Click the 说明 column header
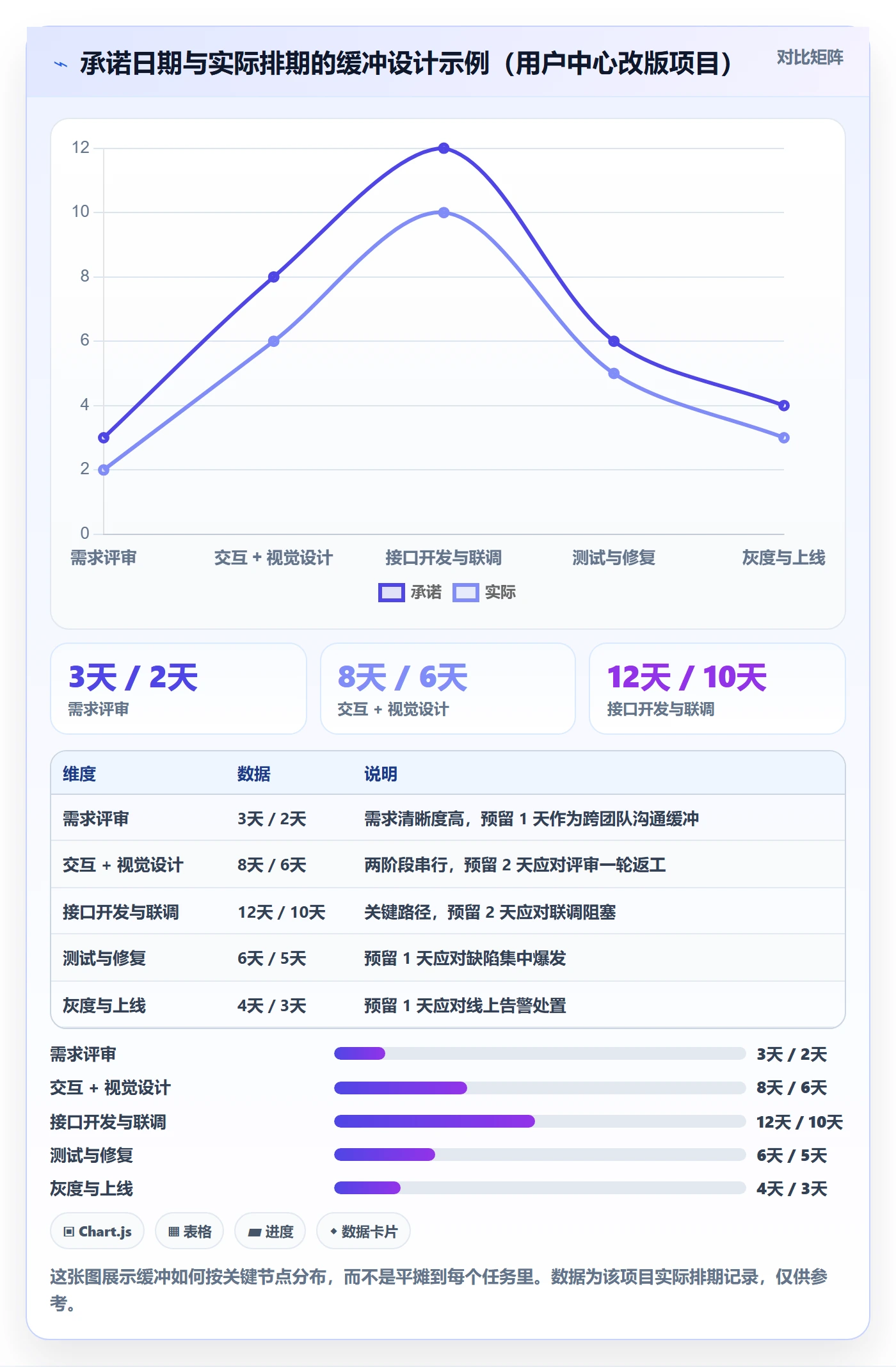This screenshot has width=896, height=1367. click(381, 774)
